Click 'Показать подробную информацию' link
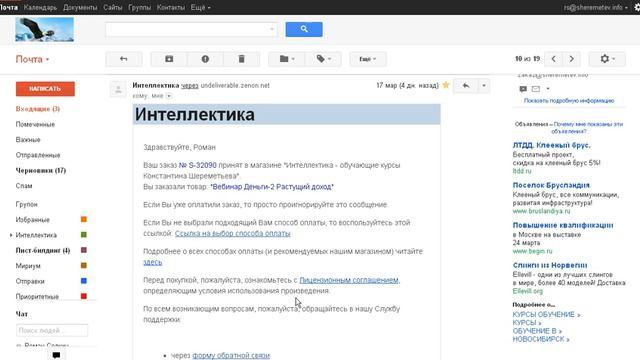 pos(569,101)
